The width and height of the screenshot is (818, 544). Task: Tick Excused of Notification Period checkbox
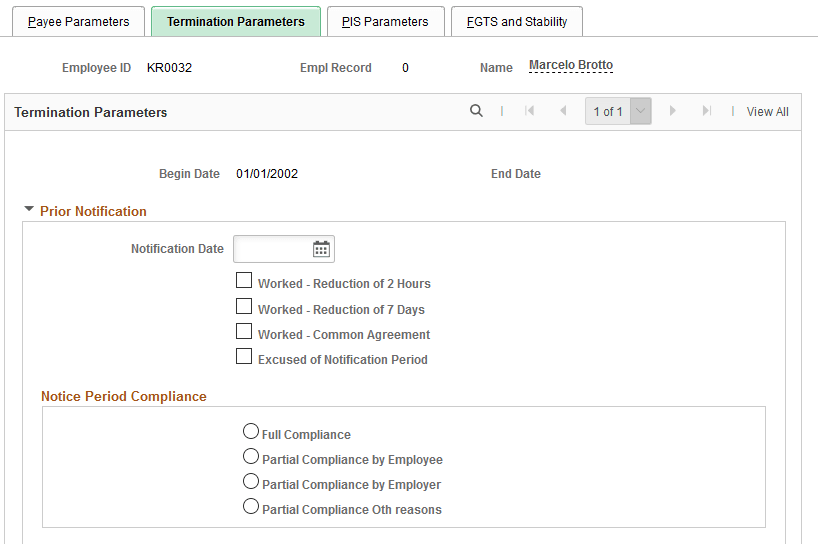tap(244, 356)
